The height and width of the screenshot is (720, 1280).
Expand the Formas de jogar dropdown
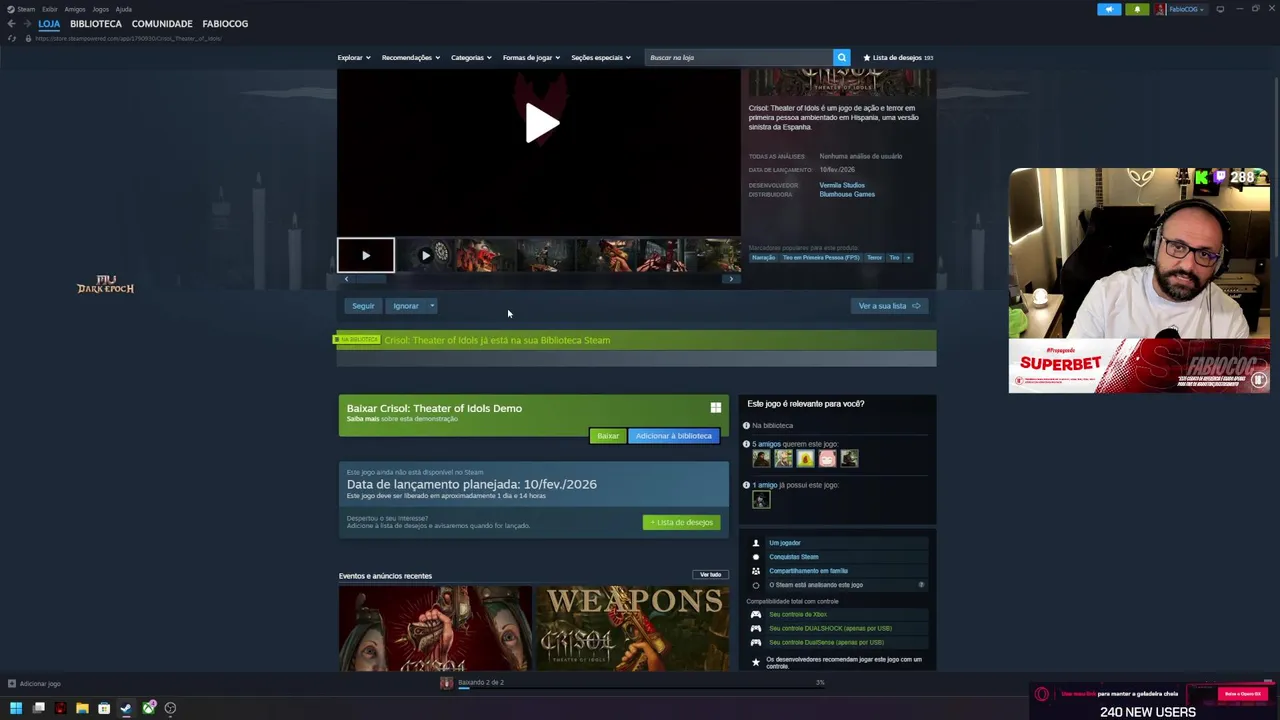point(531,57)
